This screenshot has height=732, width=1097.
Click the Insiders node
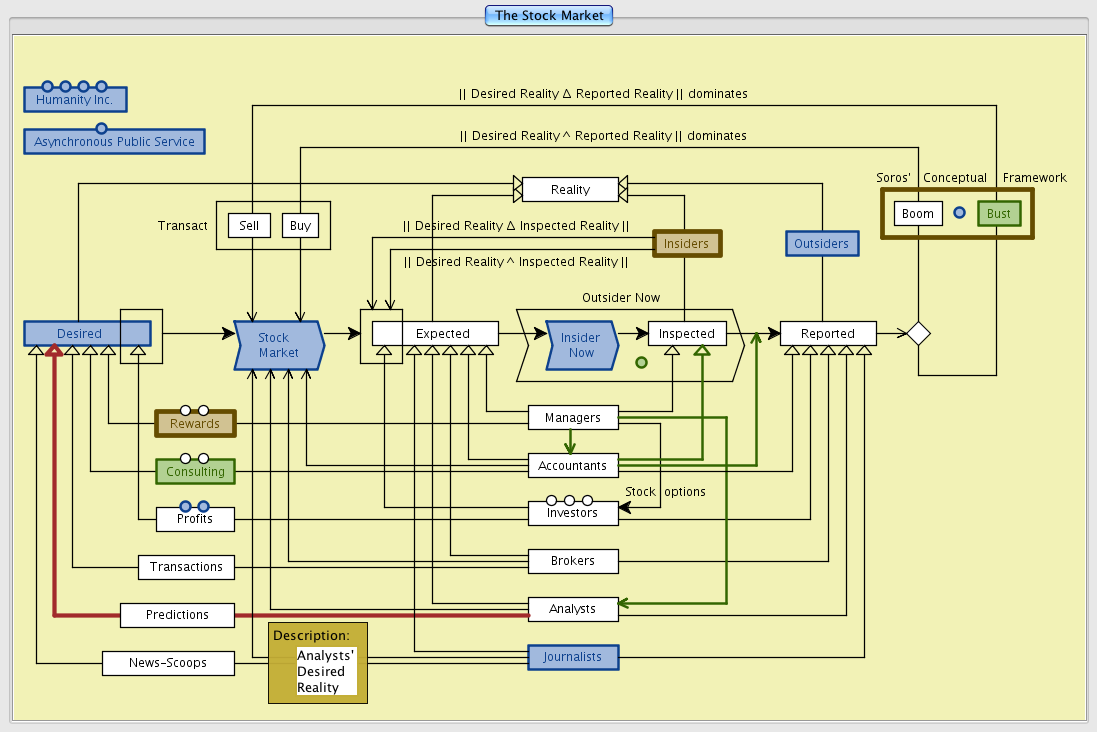(686, 243)
